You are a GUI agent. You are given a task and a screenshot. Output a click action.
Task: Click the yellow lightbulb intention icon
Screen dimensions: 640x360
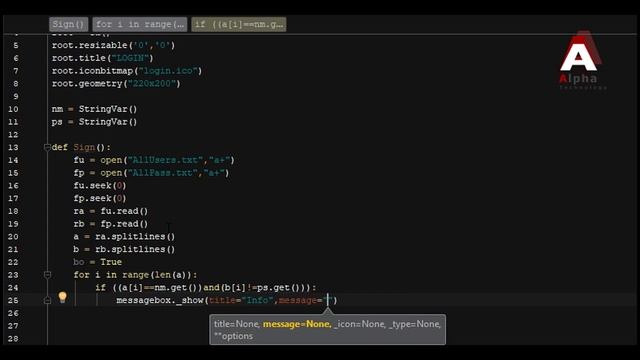[x=62, y=297]
